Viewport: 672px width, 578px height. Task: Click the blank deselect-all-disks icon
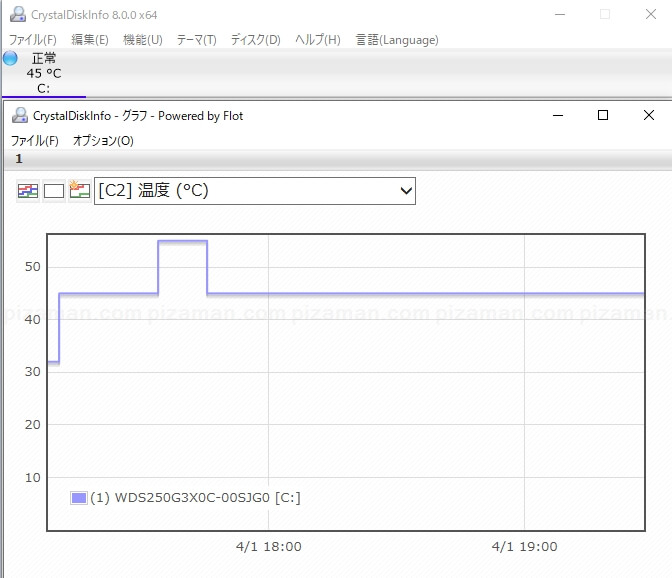[x=54, y=190]
